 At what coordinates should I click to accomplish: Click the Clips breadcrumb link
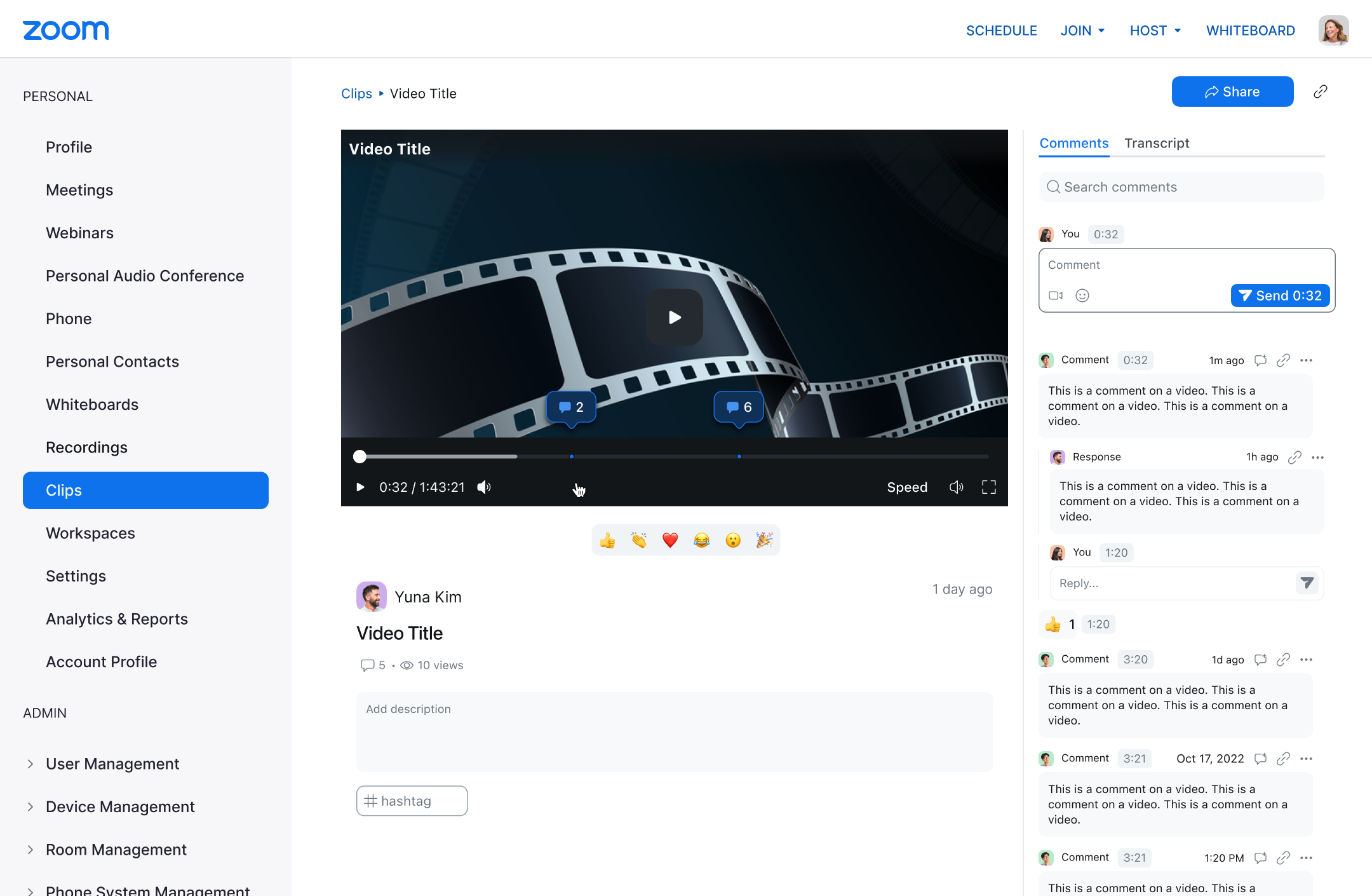point(356,93)
